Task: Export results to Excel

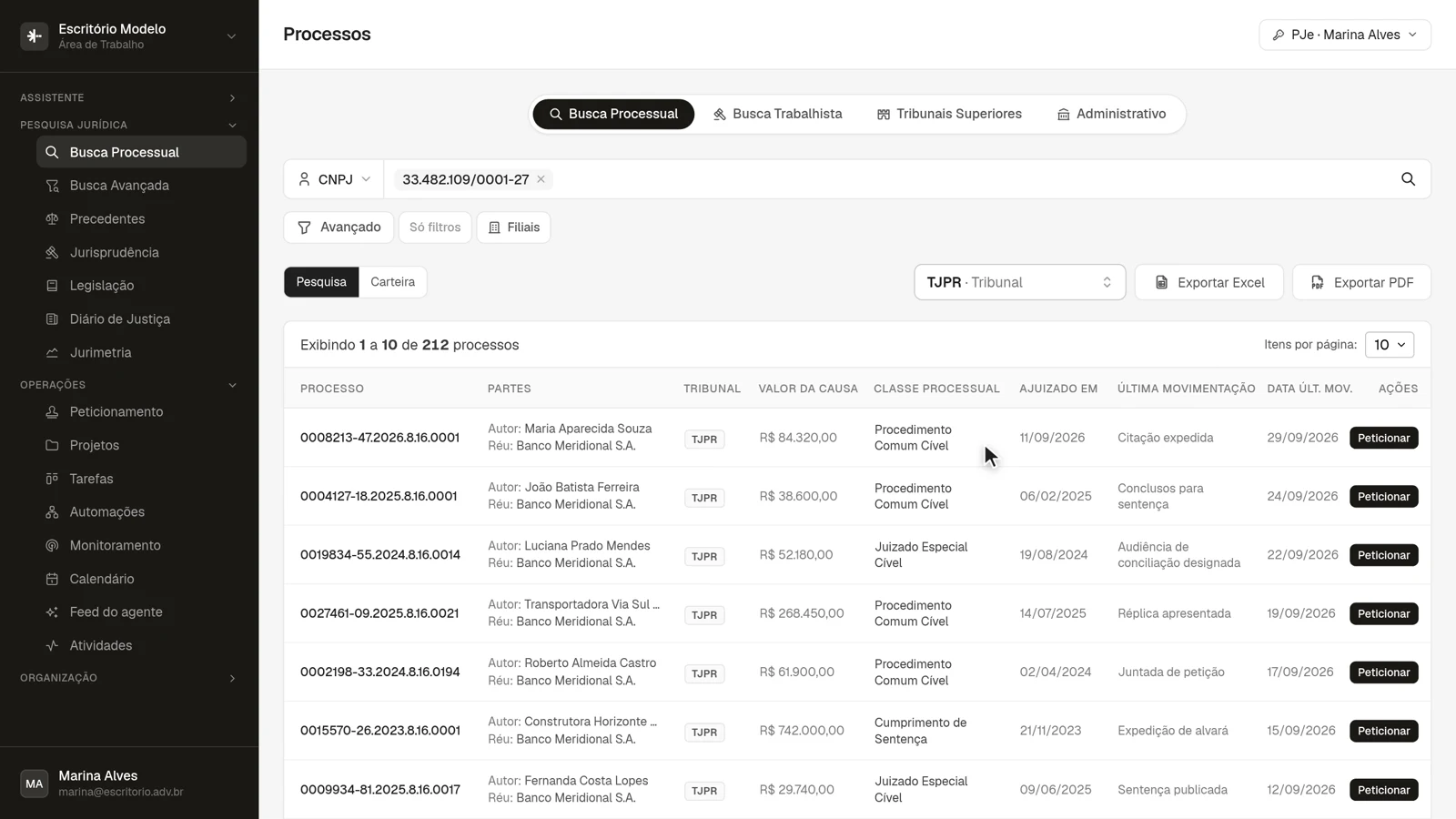Action: [x=1208, y=282]
